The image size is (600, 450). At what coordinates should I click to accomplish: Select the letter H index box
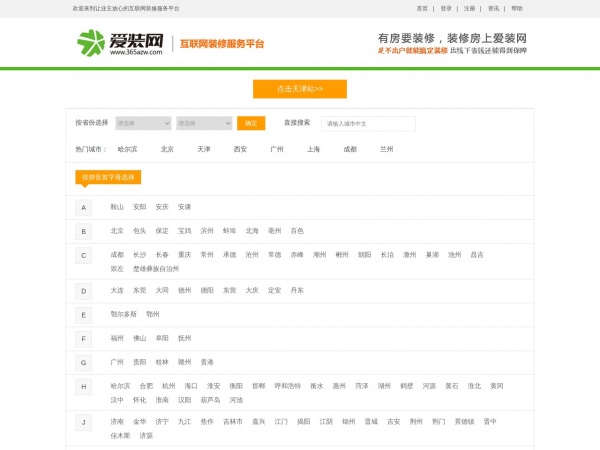[84, 386]
